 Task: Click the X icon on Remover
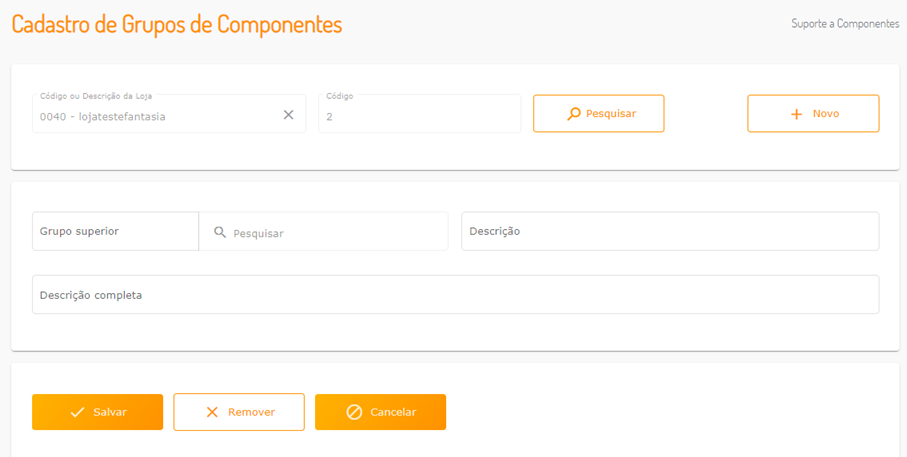(x=212, y=412)
